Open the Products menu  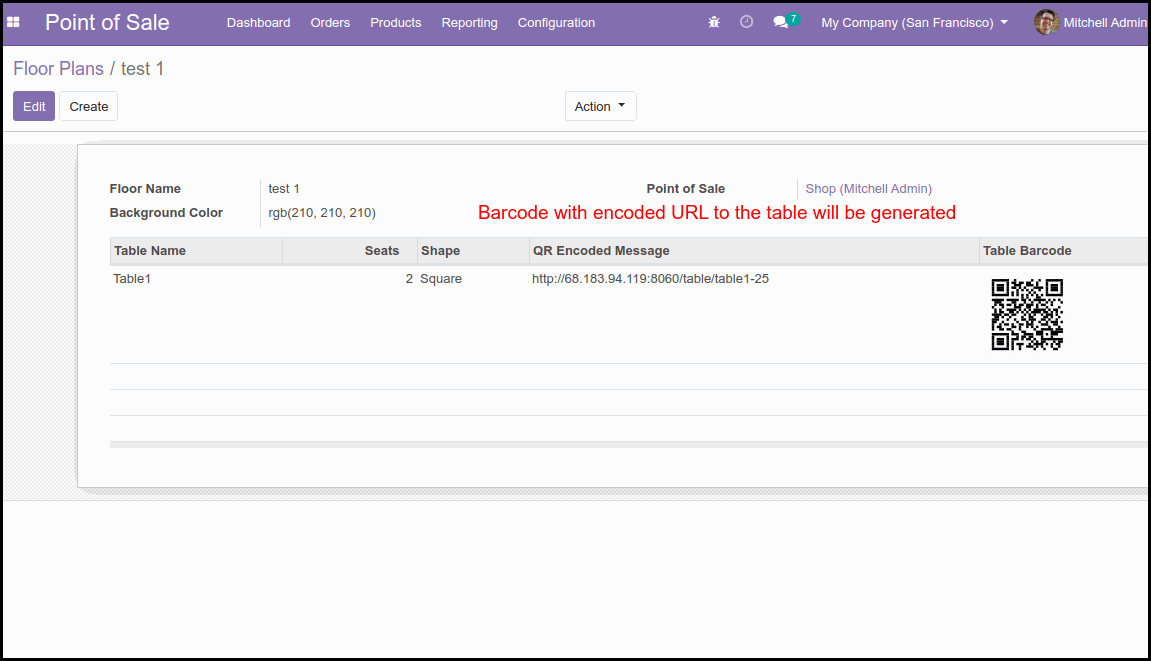pyautogui.click(x=396, y=23)
